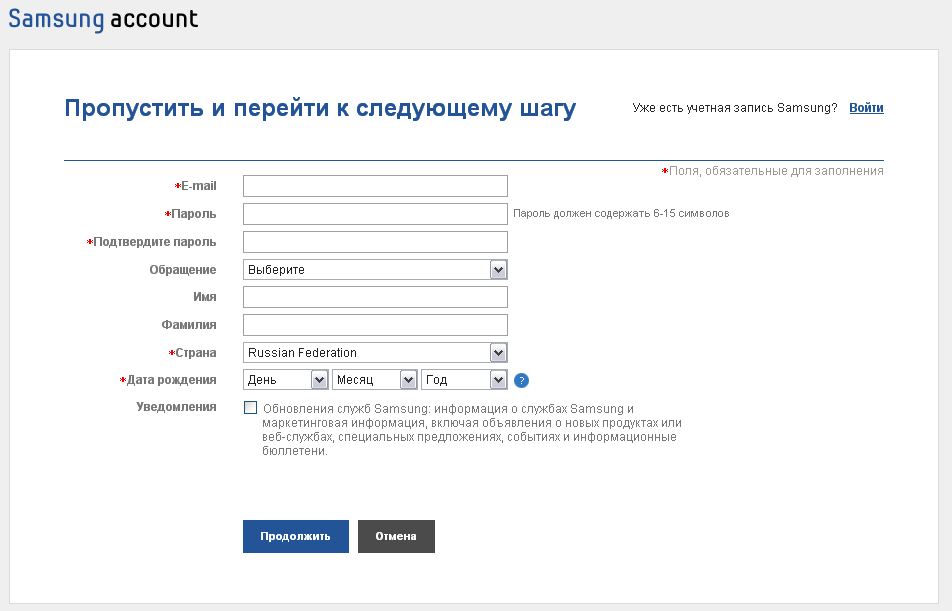Viewport: 952px width, 611px height.
Task: Click the Фамилия last name field
Action: pyautogui.click(x=375, y=325)
